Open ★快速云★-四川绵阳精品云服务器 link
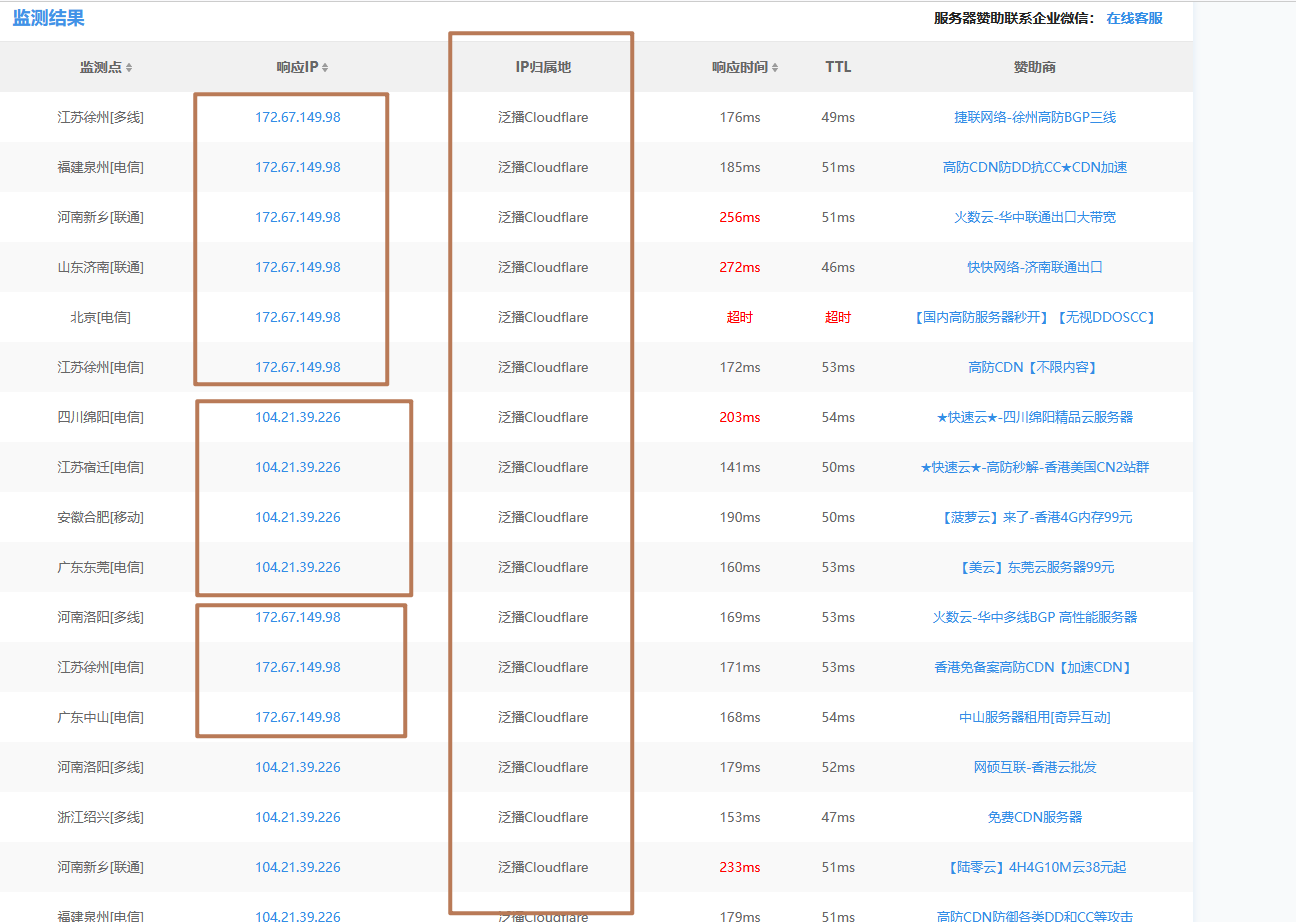The height and width of the screenshot is (922, 1296). point(1034,417)
